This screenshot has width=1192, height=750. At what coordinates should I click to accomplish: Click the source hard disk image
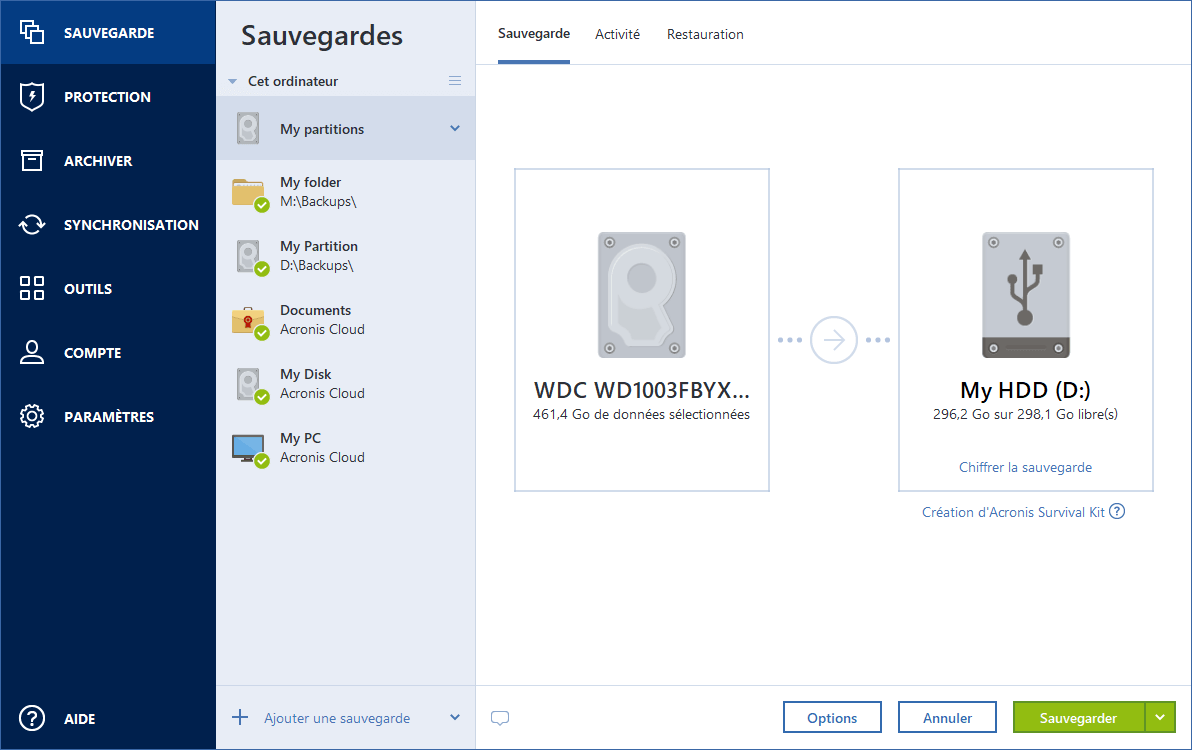[x=642, y=295]
